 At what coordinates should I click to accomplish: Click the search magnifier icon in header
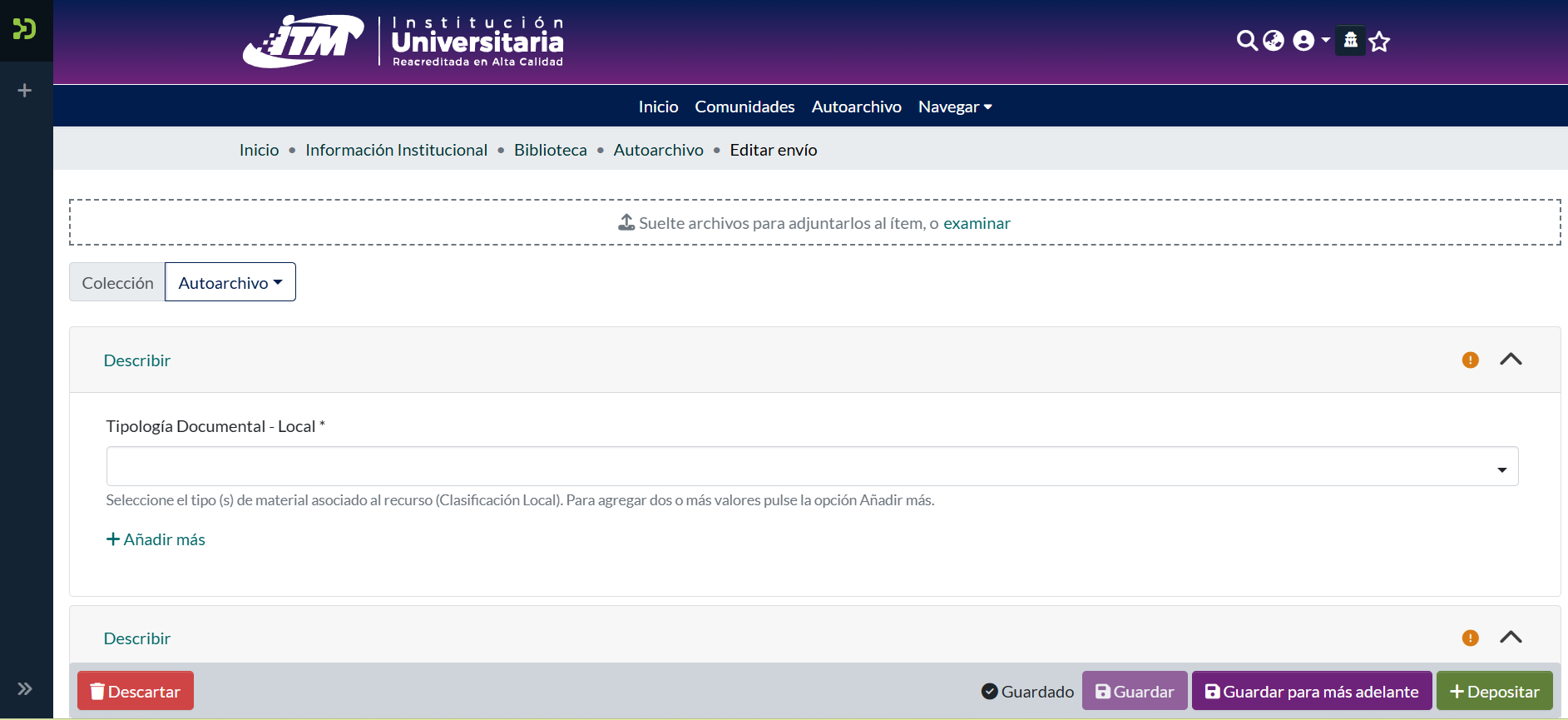(1246, 41)
